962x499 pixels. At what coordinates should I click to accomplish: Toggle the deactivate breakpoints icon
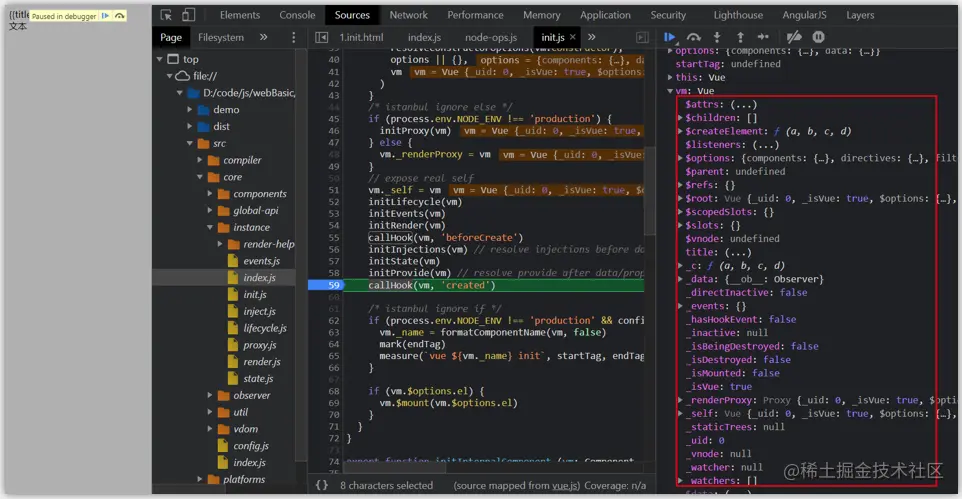tap(794, 37)
